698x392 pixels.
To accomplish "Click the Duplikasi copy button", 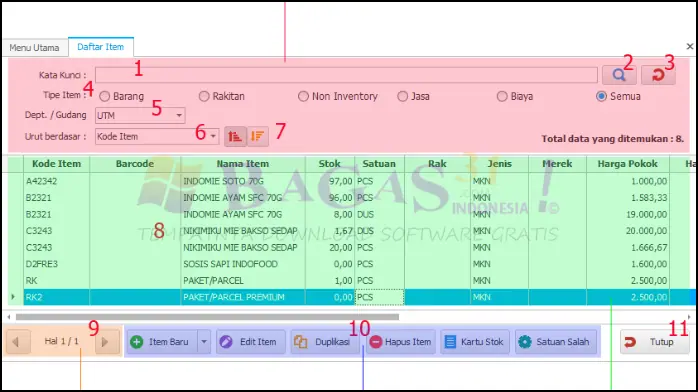I will pyautogui.click(x=325, y=342).
